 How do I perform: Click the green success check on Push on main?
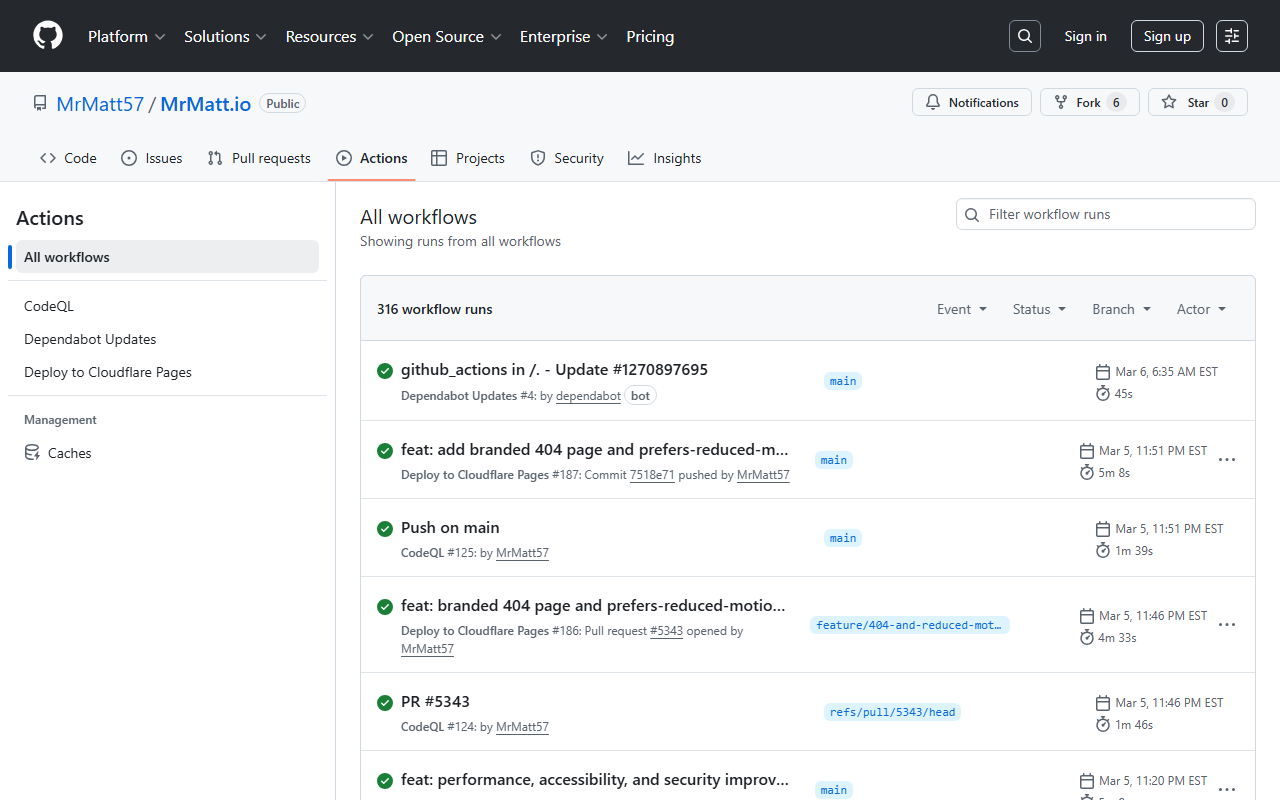[385, 529]
